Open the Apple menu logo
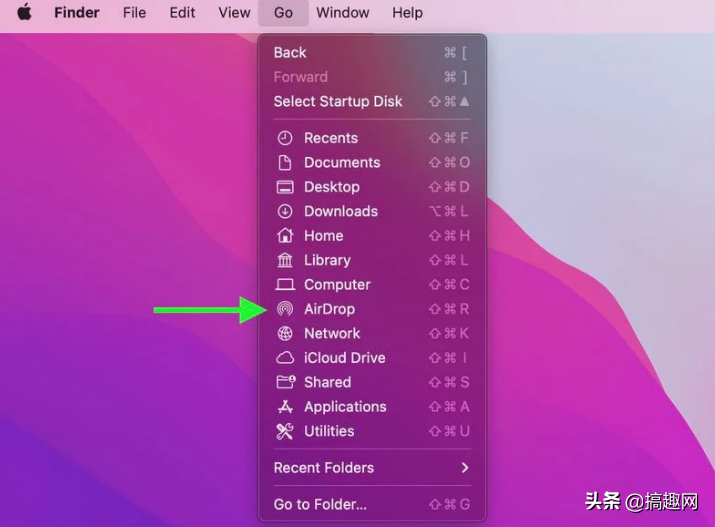Image resolution: width=715 pixels, height=527 pixels. point(25,12)
